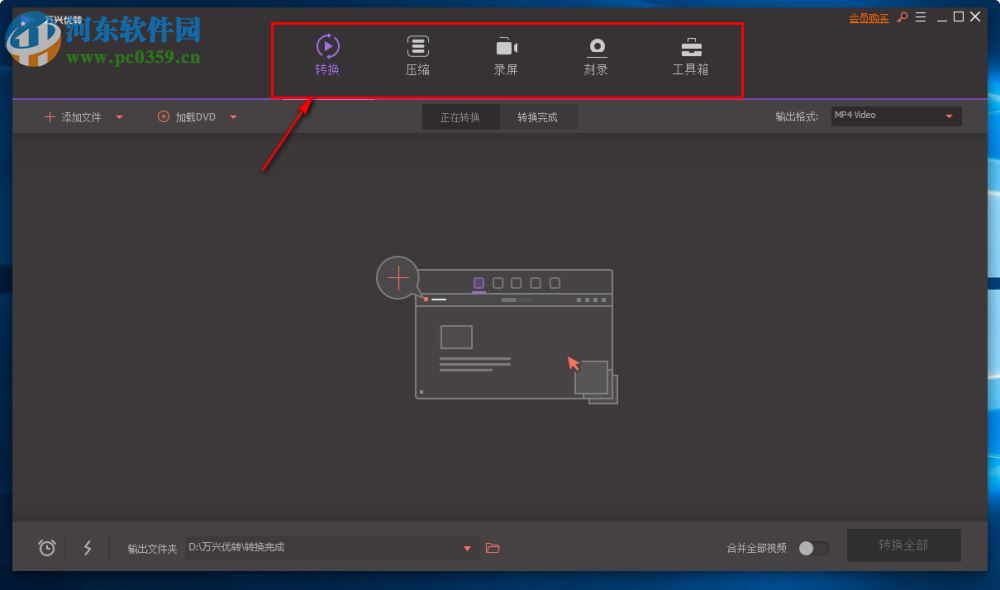
Task: Open the 工具箱 (Toolbox) panel
Action: pos(690,58)
